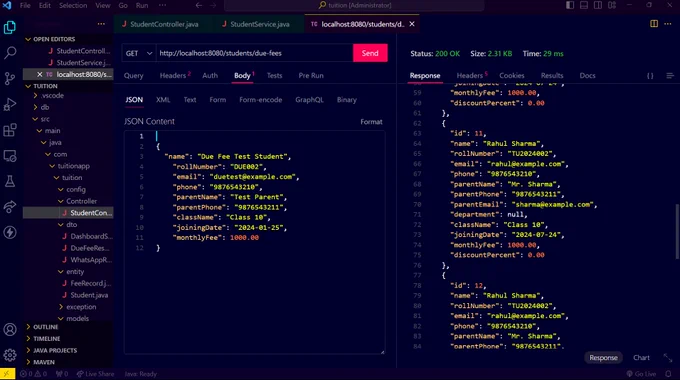The width and height of the screenshot is (680, 380).
Task: Click the response code braces icon
Action: pyautogui.click(x=650, y=75)
